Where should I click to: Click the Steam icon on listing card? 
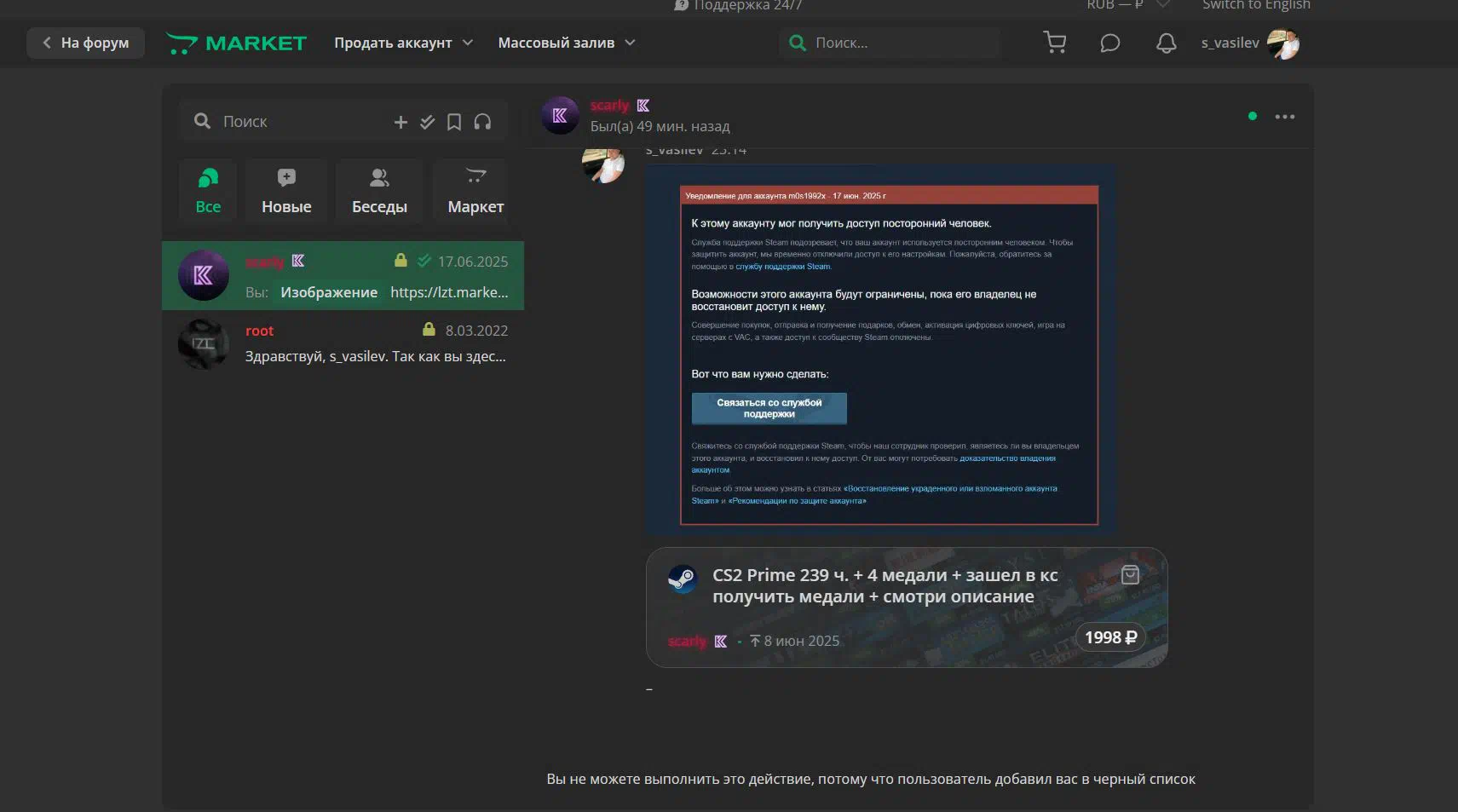tap(682, 579)
